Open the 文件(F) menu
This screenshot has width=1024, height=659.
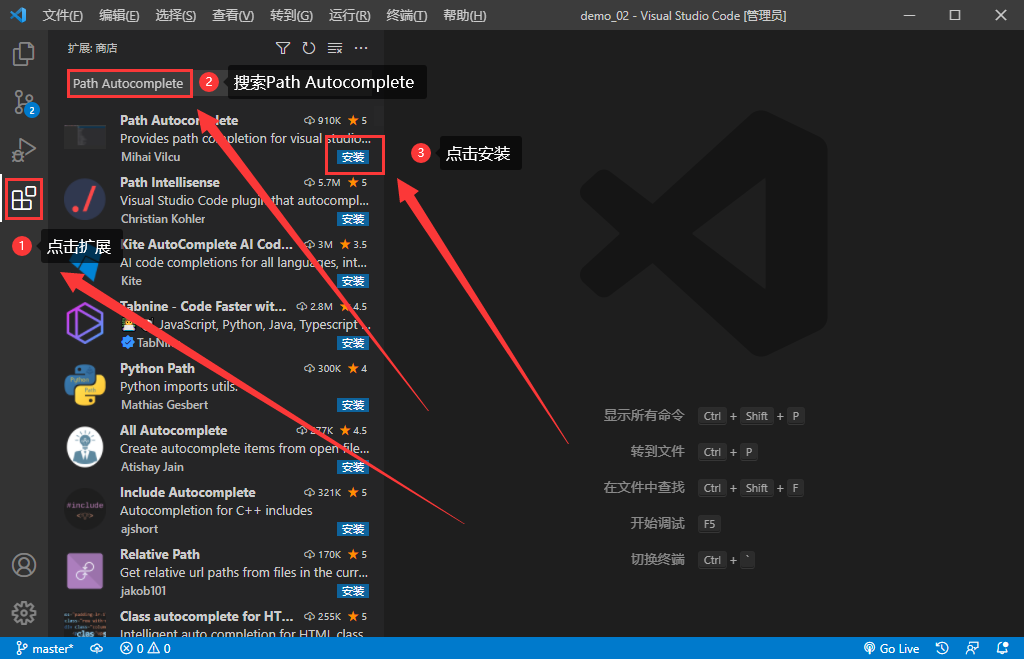63,16
